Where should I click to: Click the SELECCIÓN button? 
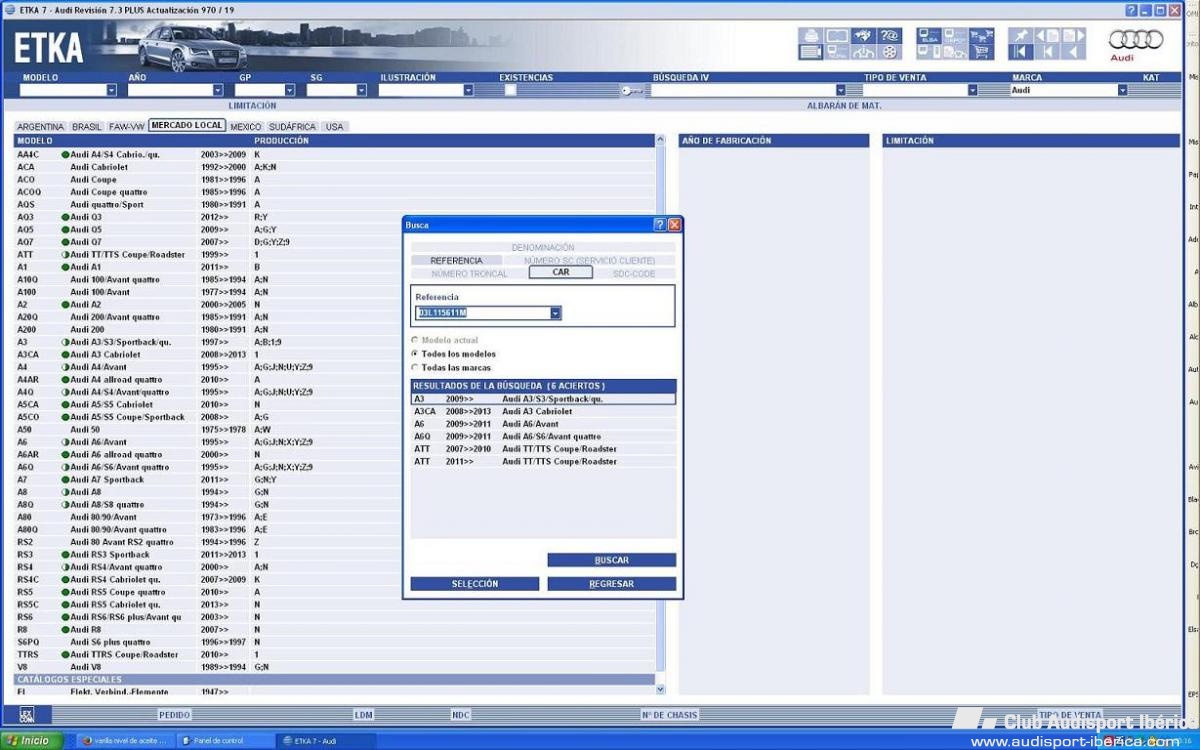[x=475, y=584]
